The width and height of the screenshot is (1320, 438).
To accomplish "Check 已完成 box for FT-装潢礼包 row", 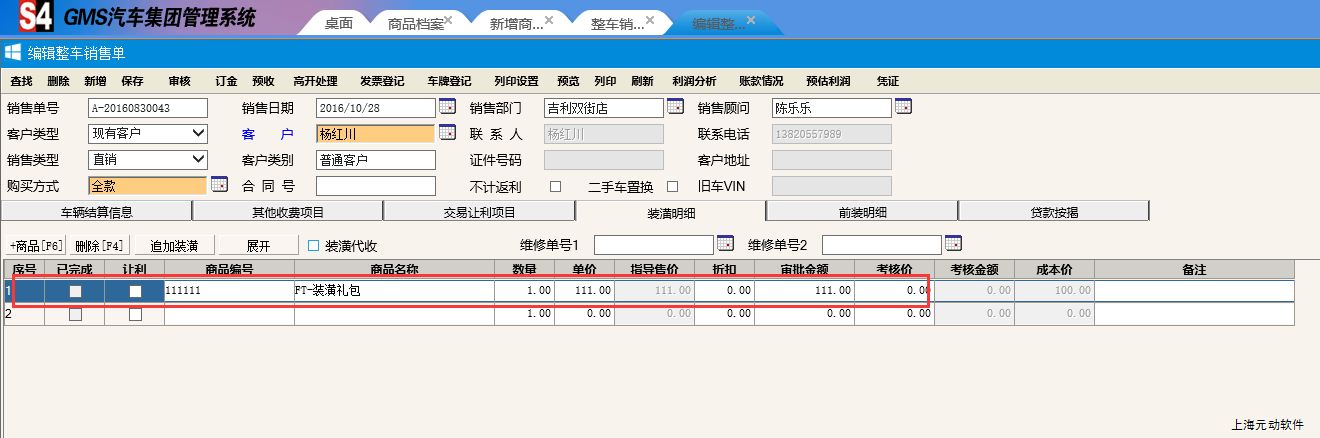I will [x=75, y=291].
